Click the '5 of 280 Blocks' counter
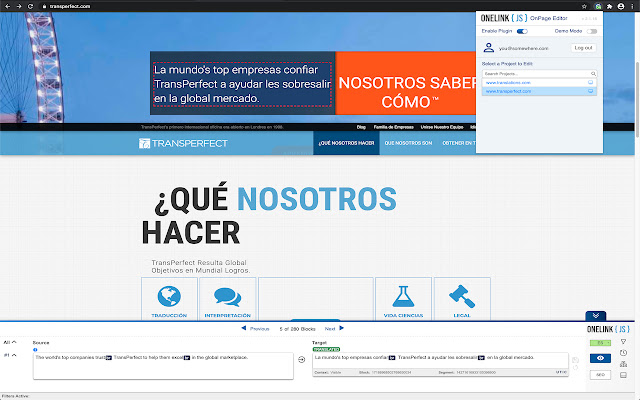640x400 pixels. coord(297,329)
